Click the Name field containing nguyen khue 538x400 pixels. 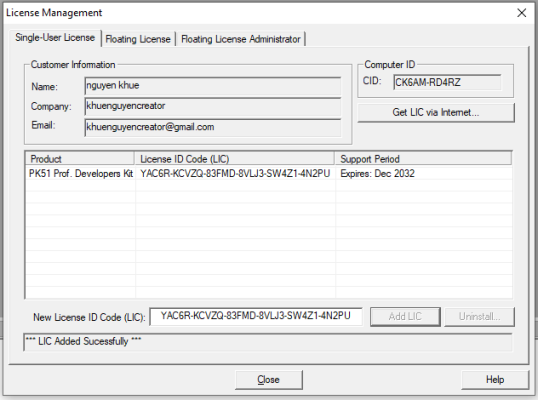point(213,86)
